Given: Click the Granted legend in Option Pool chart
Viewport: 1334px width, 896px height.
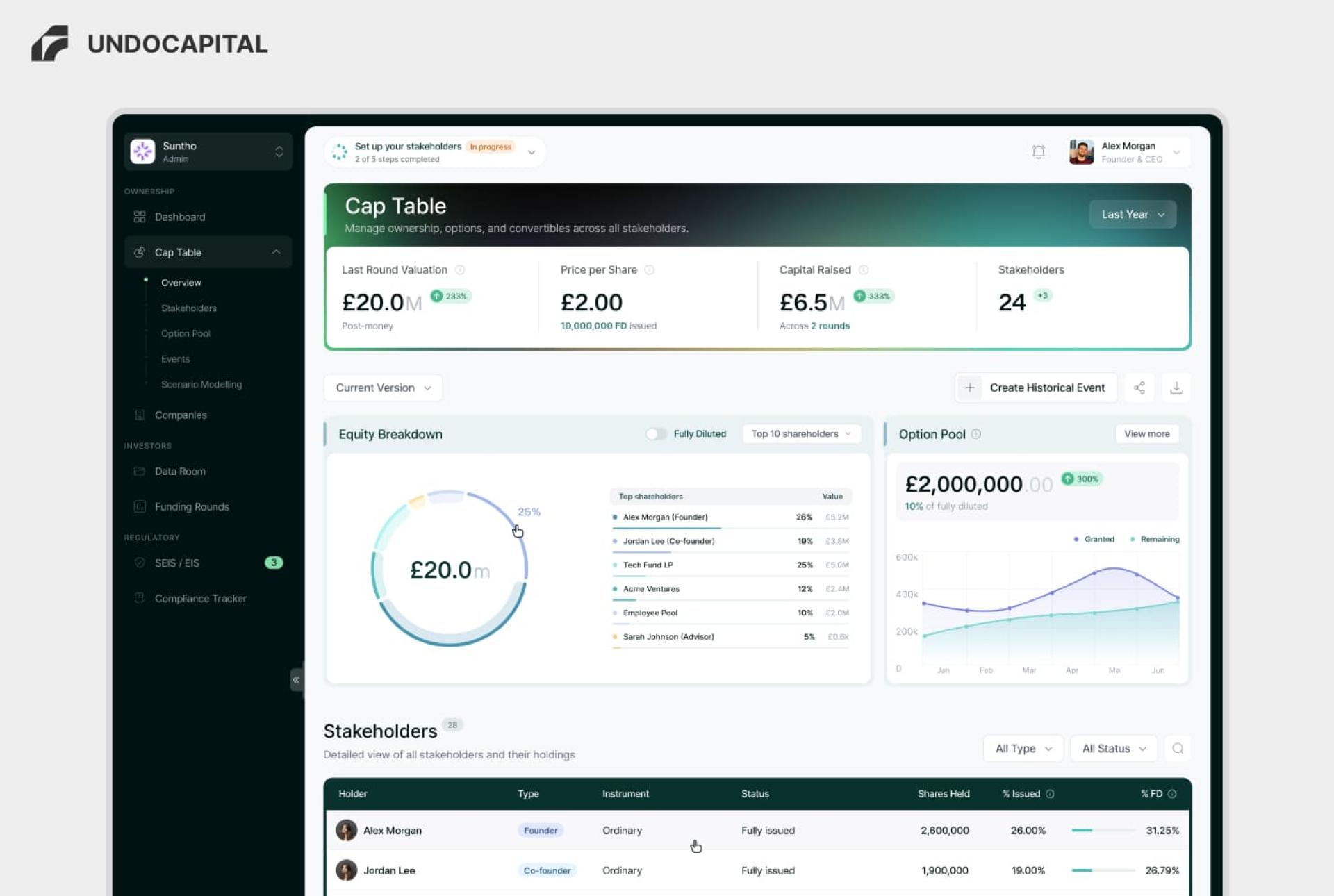Looking at the screenshot, I should click(1094, 539).
